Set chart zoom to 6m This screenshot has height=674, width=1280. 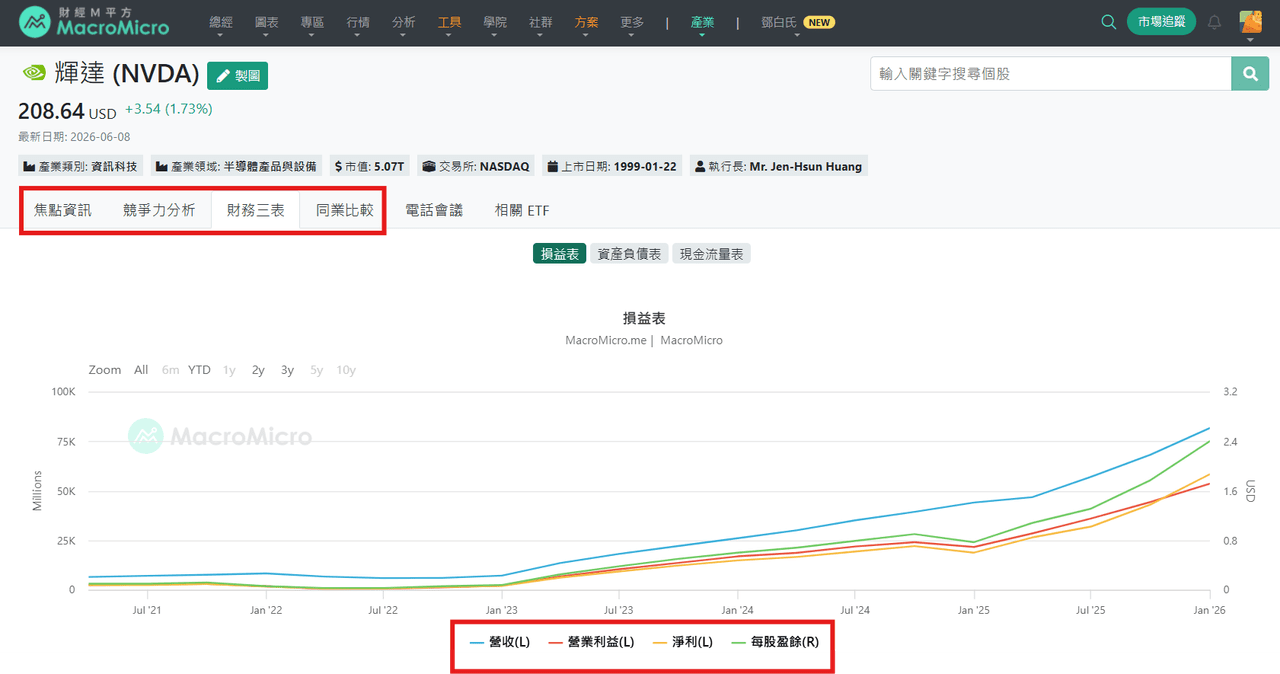click(x=171, y=370)
